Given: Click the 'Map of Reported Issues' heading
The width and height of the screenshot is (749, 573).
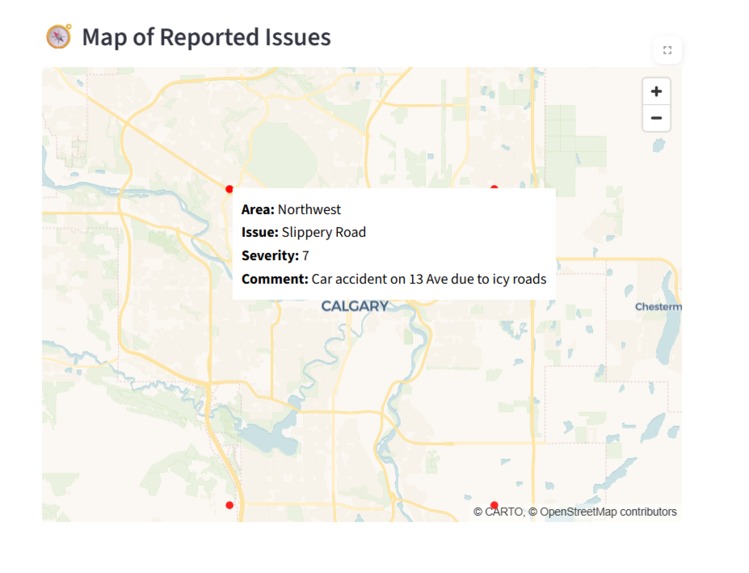Looking at the screenshot, I should point(206,37).
